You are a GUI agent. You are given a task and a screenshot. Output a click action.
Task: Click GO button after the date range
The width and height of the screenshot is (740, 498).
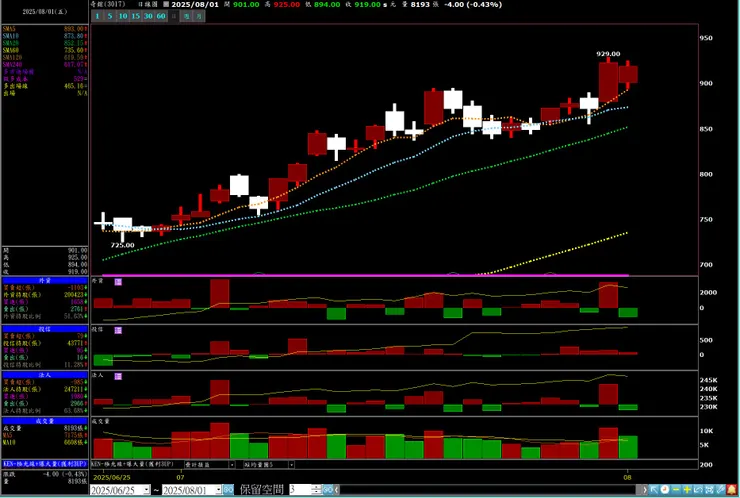228,490
